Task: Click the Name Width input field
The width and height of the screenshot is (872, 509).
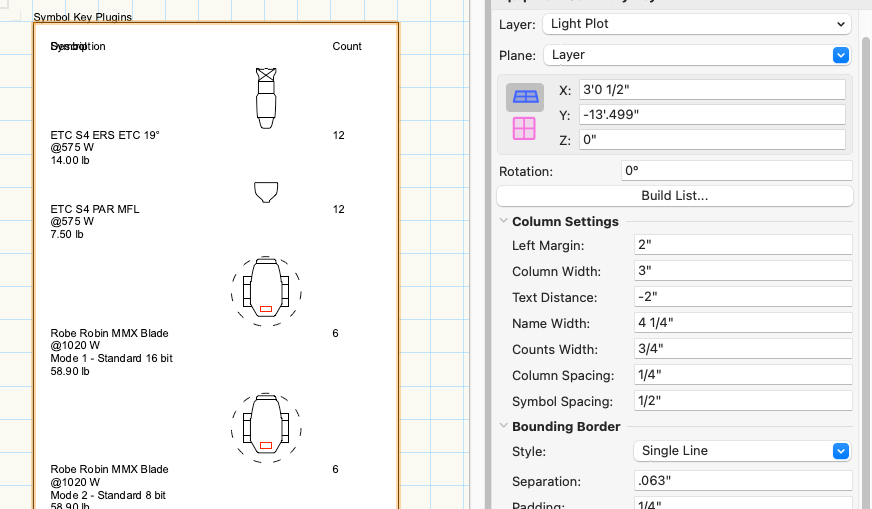Action: coord(742,323)
